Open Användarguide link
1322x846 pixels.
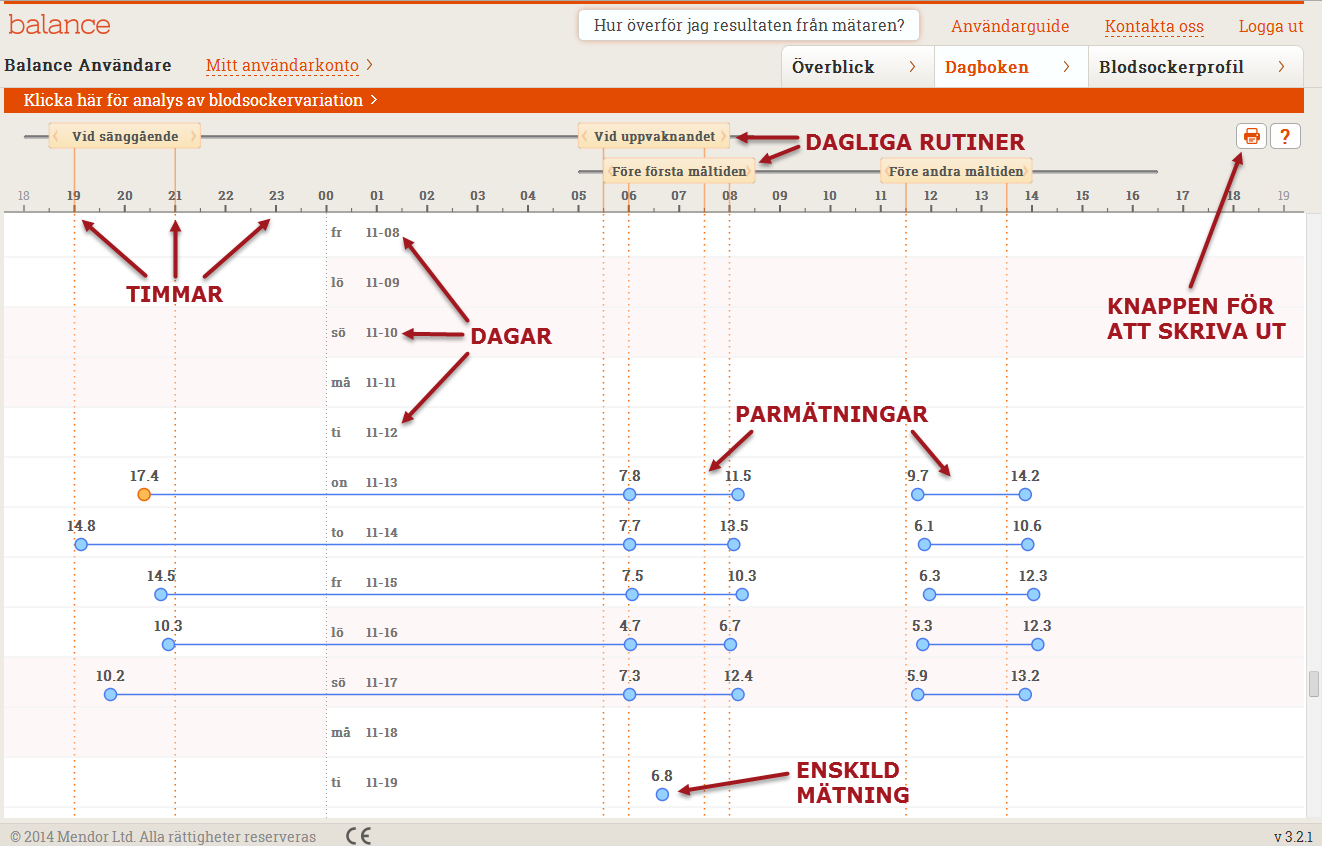[1010, 27]
